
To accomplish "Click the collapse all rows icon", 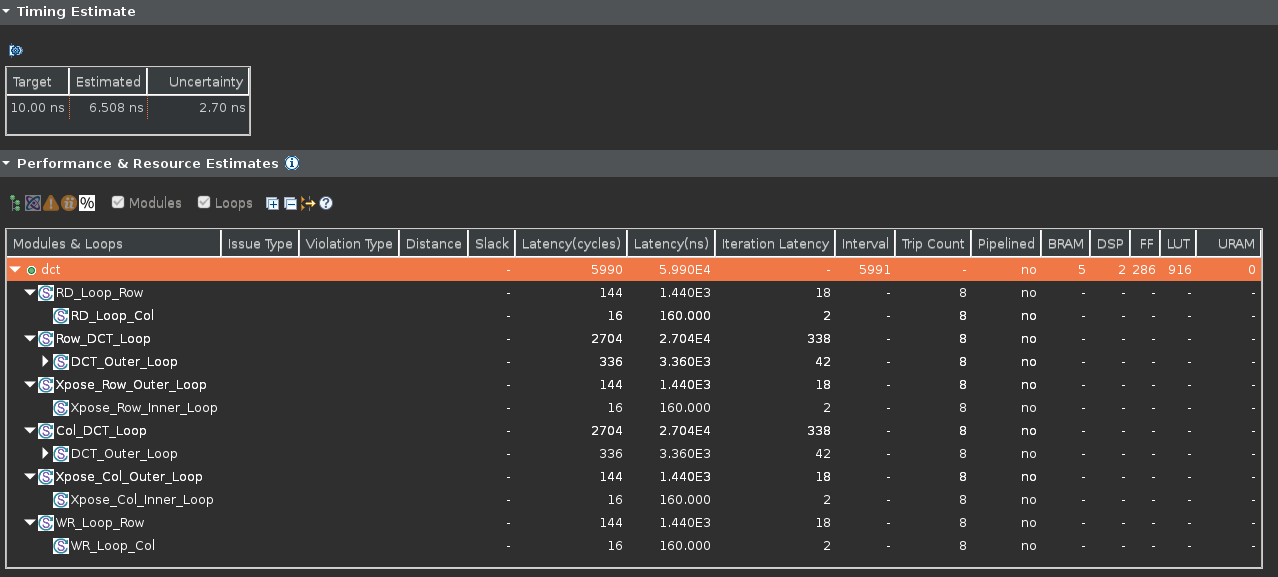I will tap(290, 203).
